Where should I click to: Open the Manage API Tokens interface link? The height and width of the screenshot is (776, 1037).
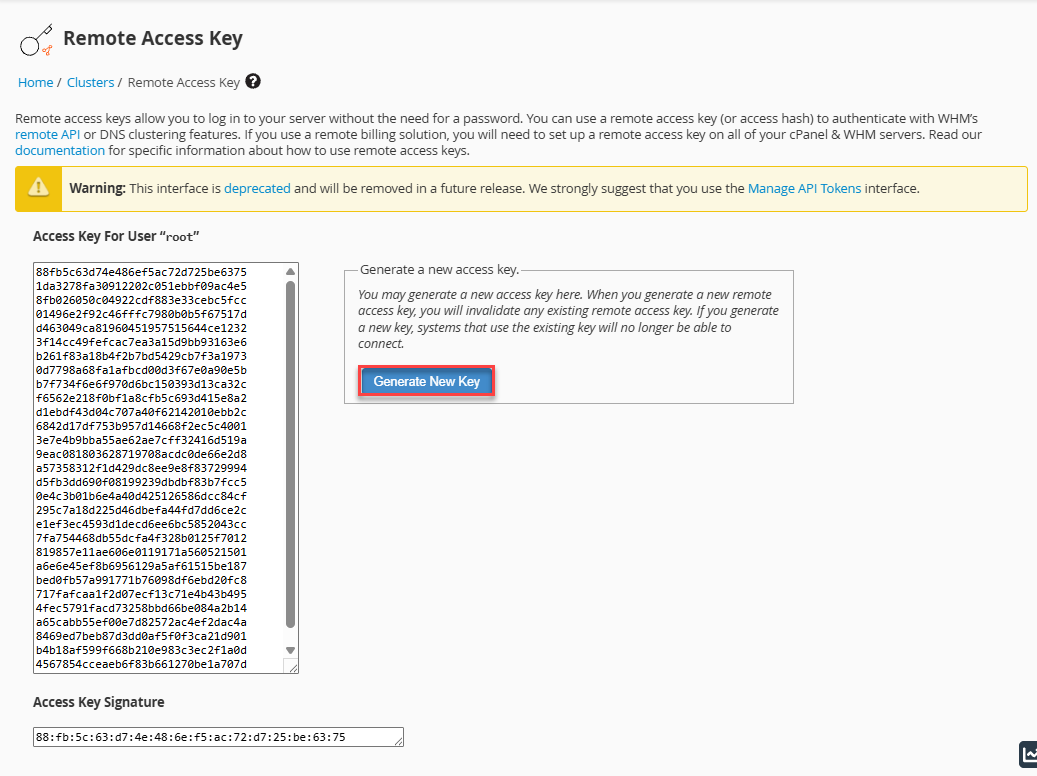click(x=803, y=188)
